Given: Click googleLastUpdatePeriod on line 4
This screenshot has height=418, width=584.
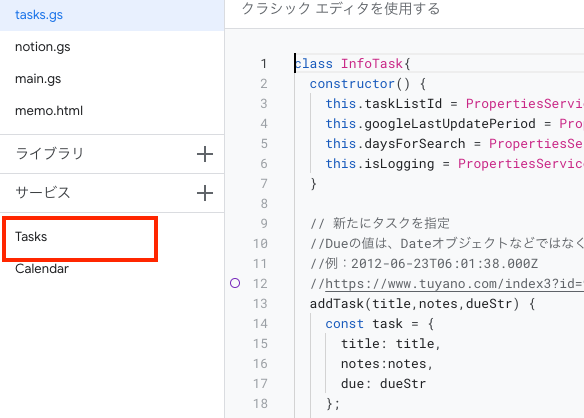Looking at the screenshot, I should click(450, 124).
